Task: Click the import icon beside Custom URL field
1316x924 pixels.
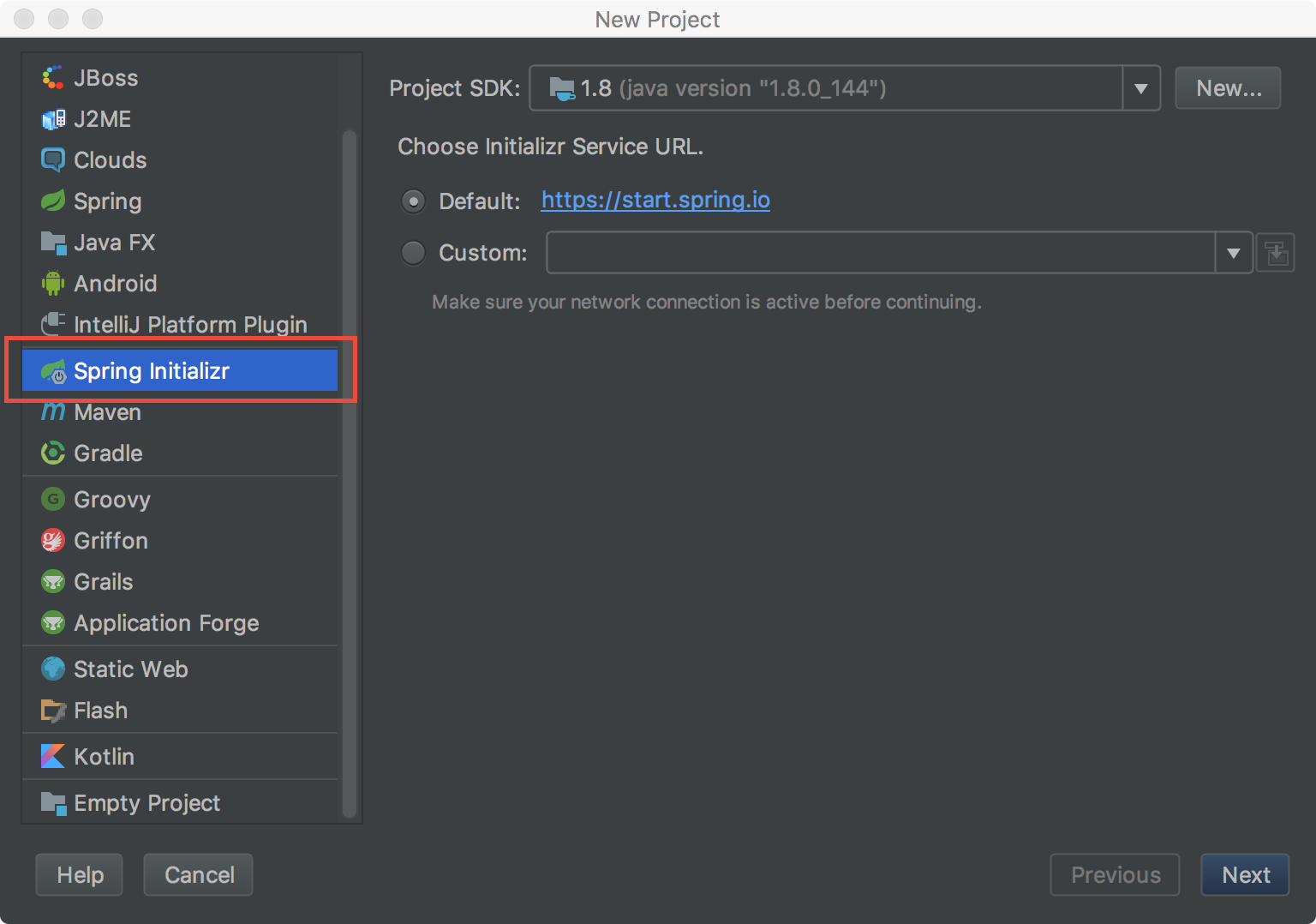Action: coord(1276,253)
